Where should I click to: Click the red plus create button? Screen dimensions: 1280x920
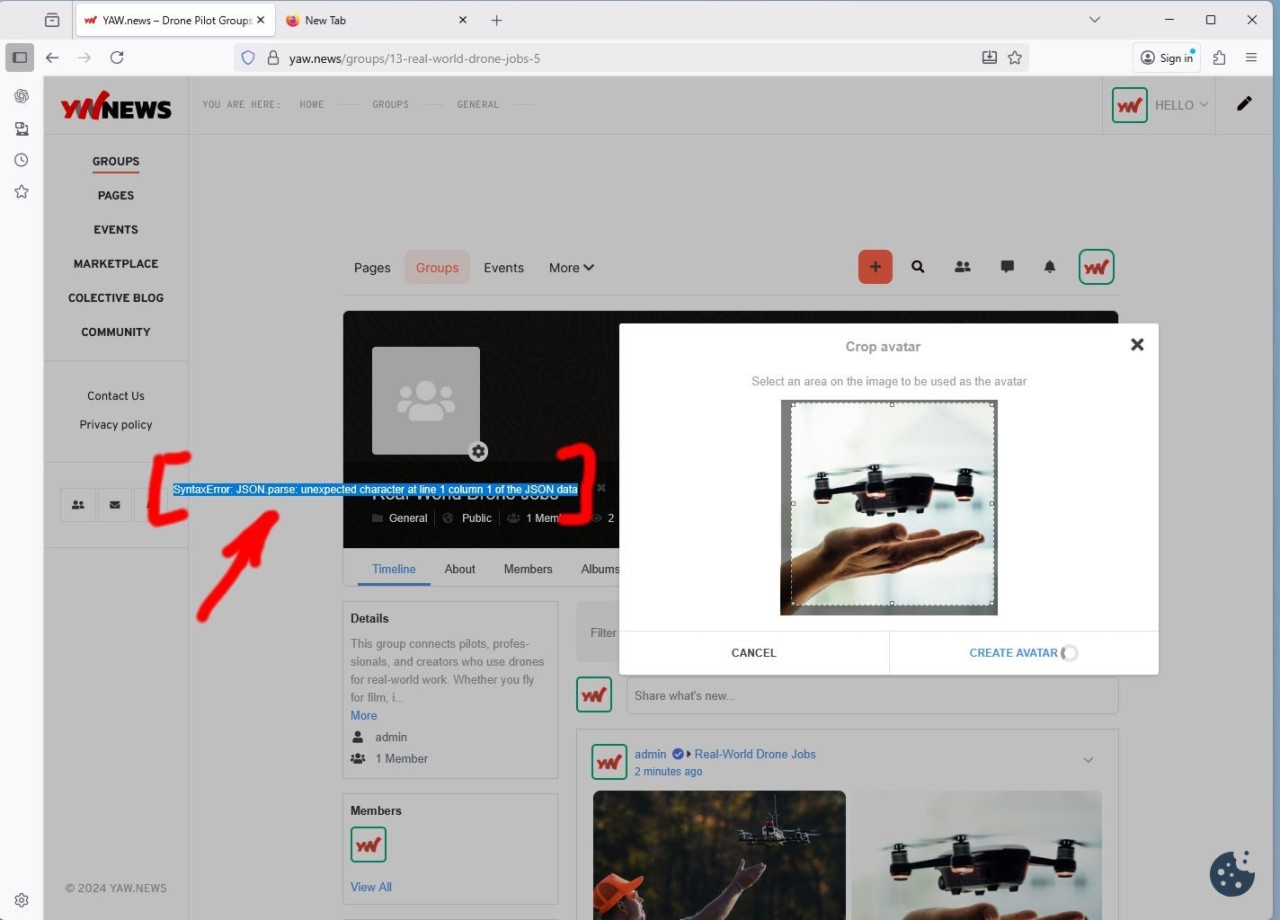[x=875, y=267]
